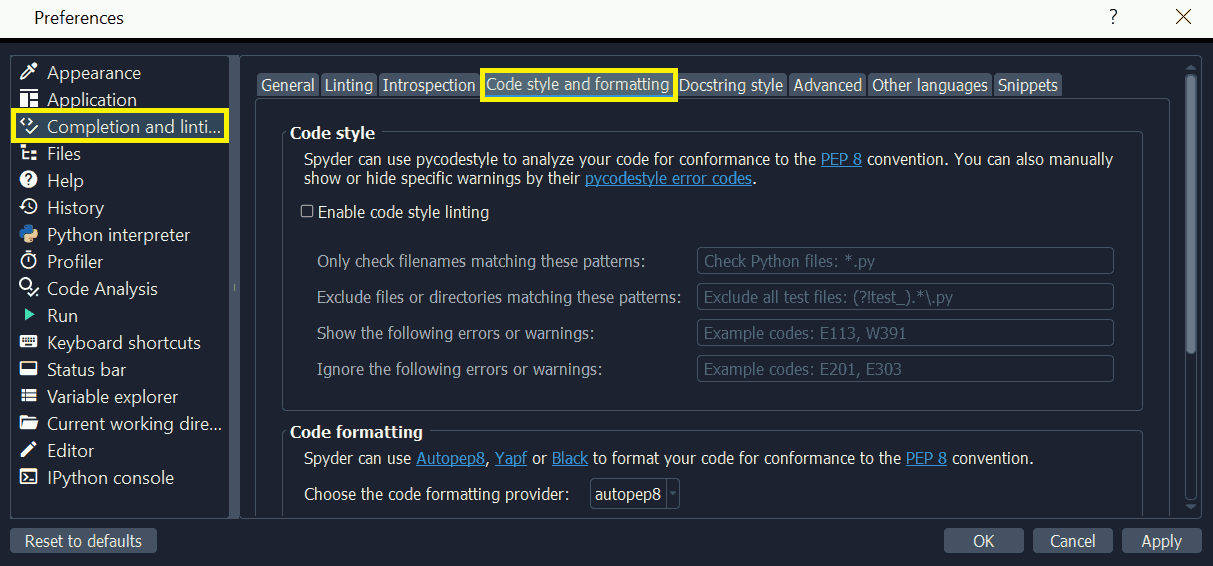Click the Current working directory folder icon
Image resolution: width=1213 pixels, height=566 pixels.
(29, 423)
